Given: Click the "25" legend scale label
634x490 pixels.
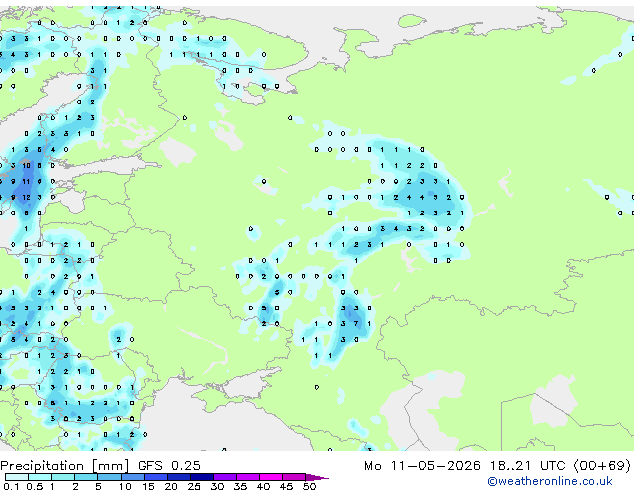Looking at the screenshot, I should point(194,486).
